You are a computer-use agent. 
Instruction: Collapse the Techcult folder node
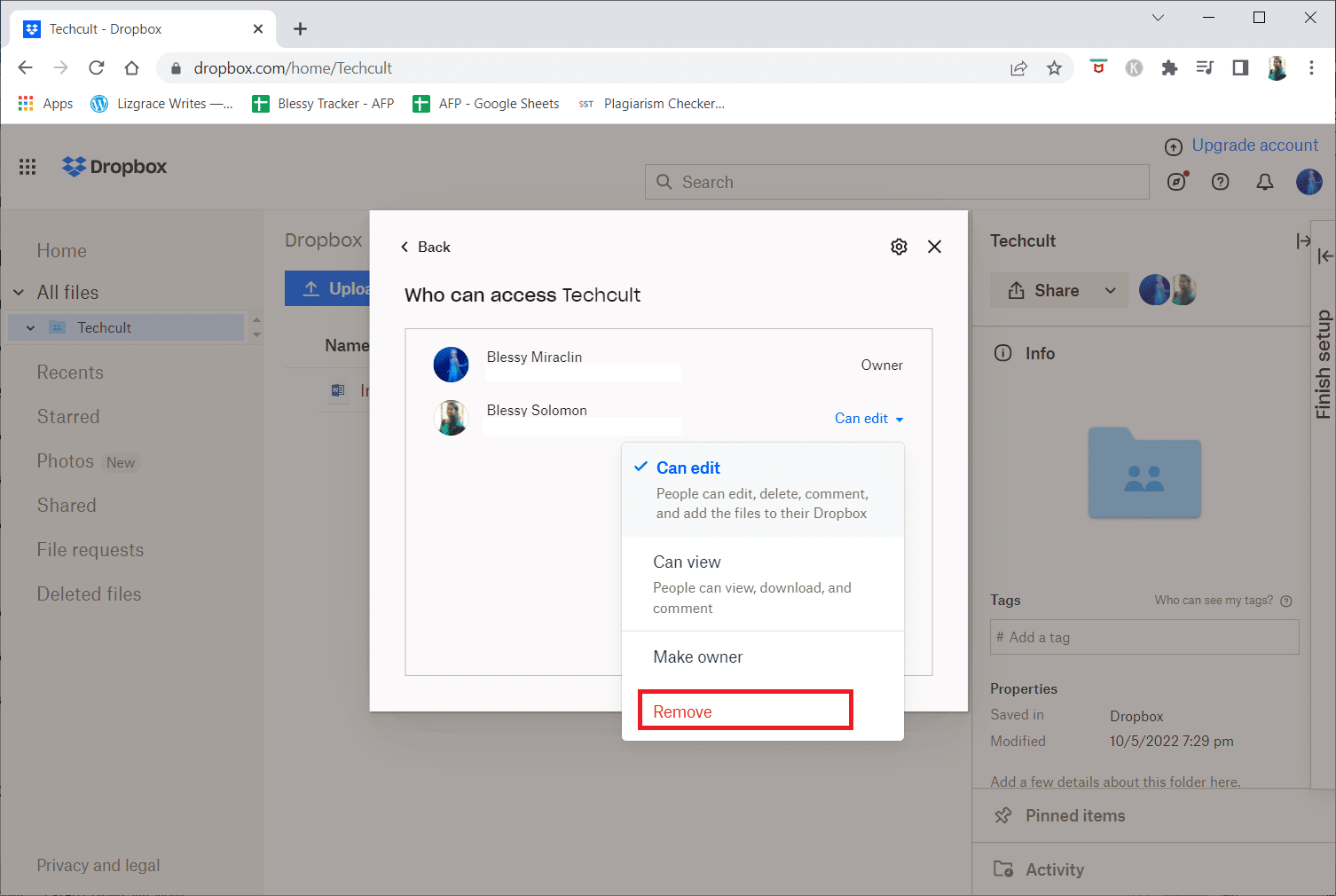click(x=30, y=328)
